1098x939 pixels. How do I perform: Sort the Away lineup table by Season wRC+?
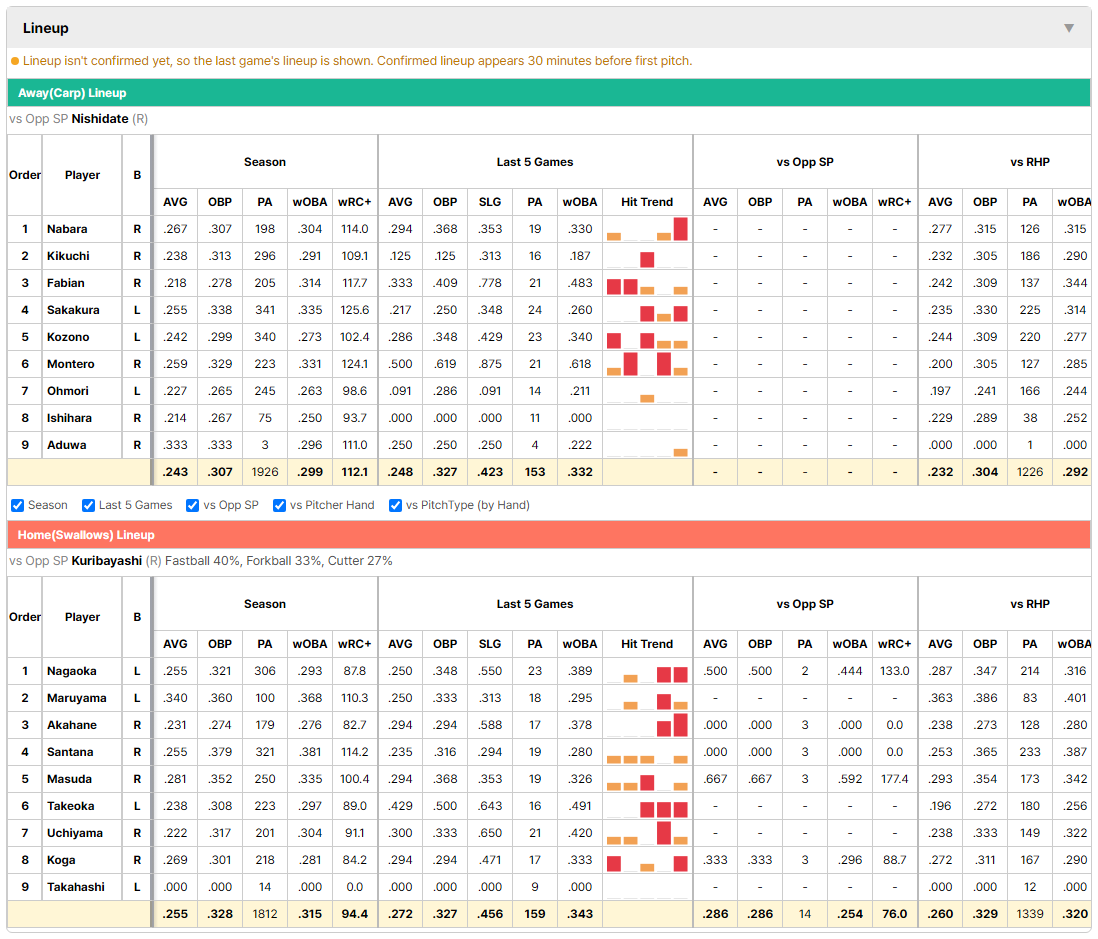pyautogui.click(x=354, y=202)
